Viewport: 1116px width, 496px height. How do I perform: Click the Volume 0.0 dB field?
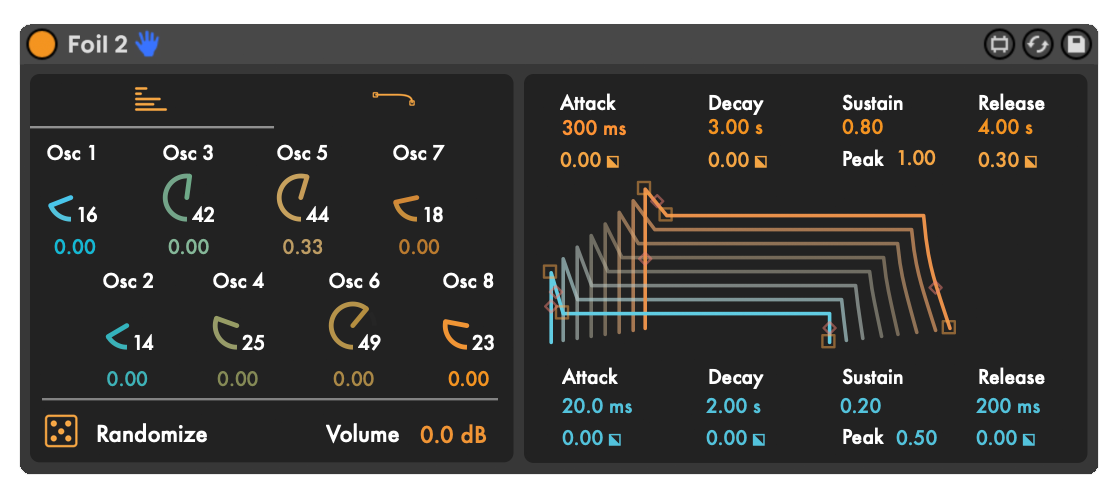tap(453, 434)
